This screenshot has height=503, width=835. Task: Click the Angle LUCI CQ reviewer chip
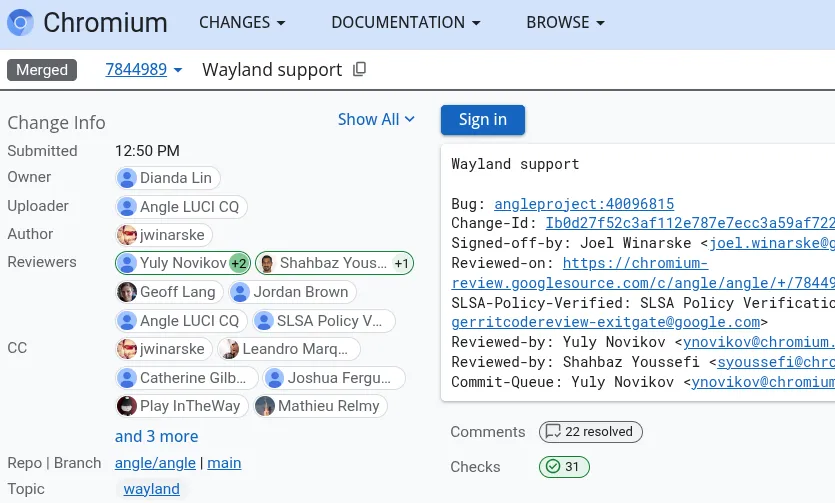pos(181,321)
